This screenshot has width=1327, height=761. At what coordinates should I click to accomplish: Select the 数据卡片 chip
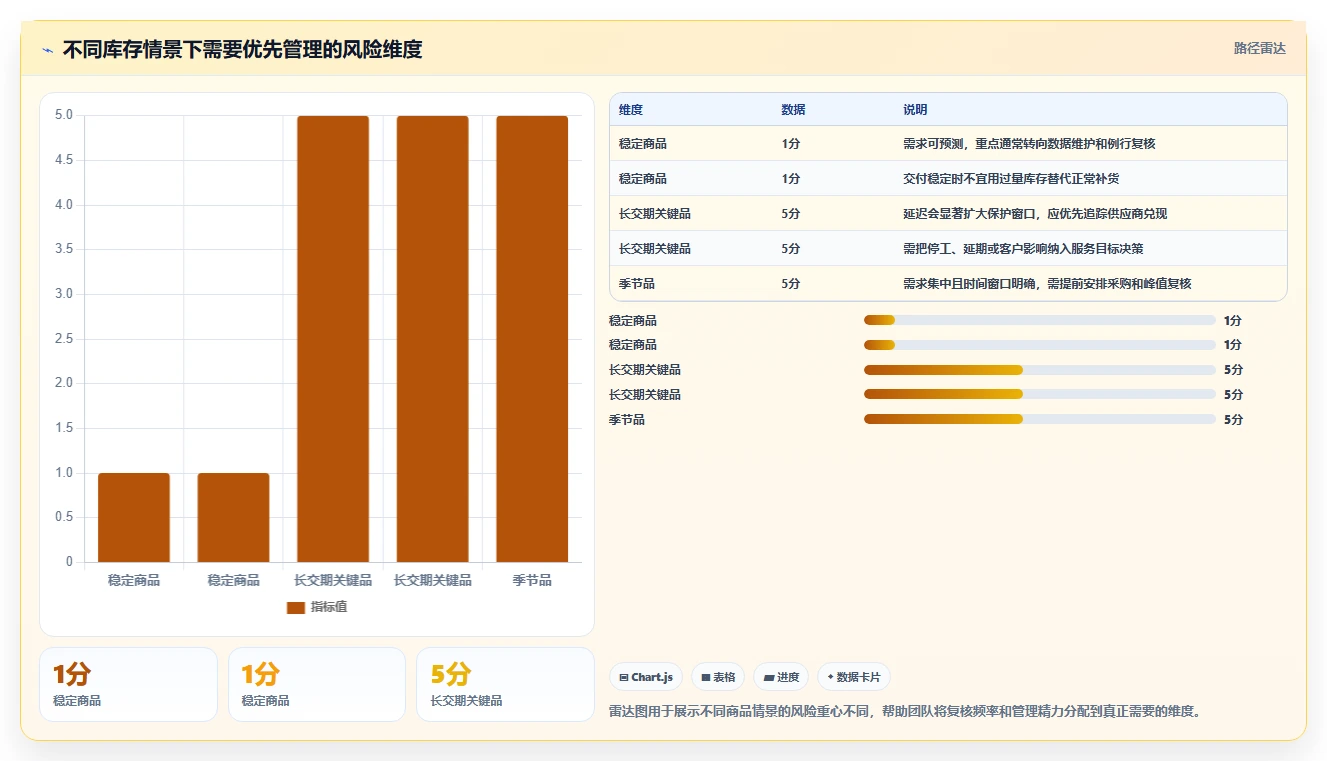(853, 677)
